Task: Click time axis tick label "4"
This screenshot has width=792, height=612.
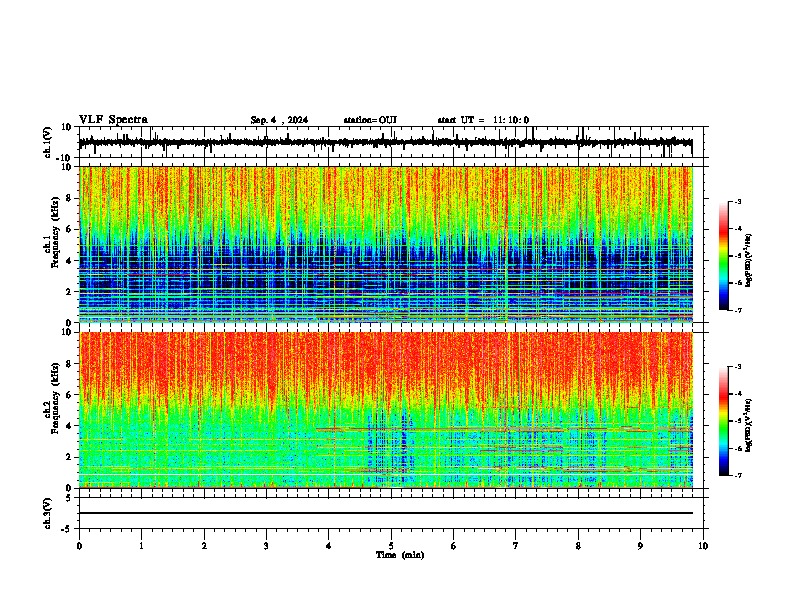Action: point(329,546)
